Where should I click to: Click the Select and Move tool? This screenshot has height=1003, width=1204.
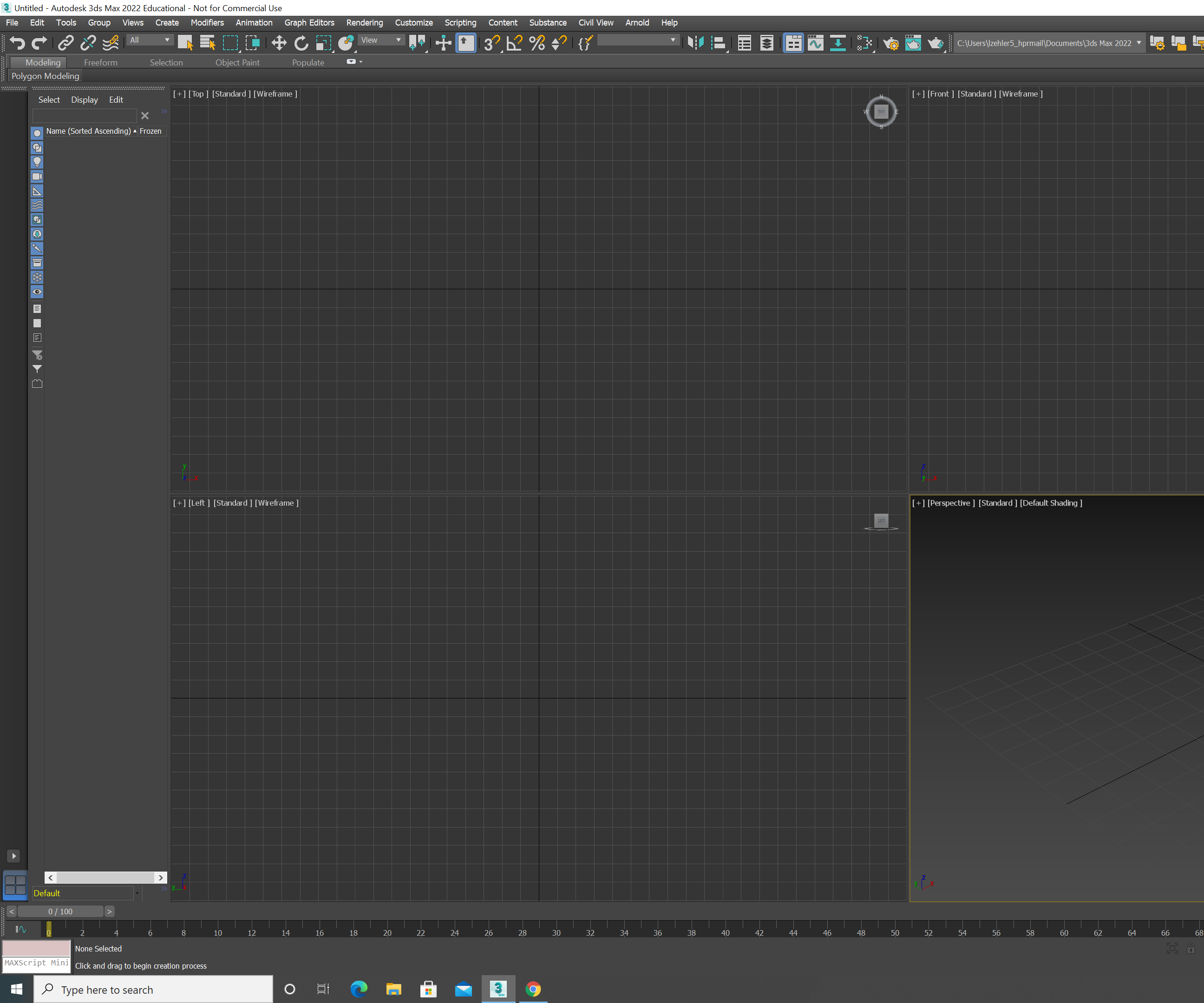pos(279,43)
